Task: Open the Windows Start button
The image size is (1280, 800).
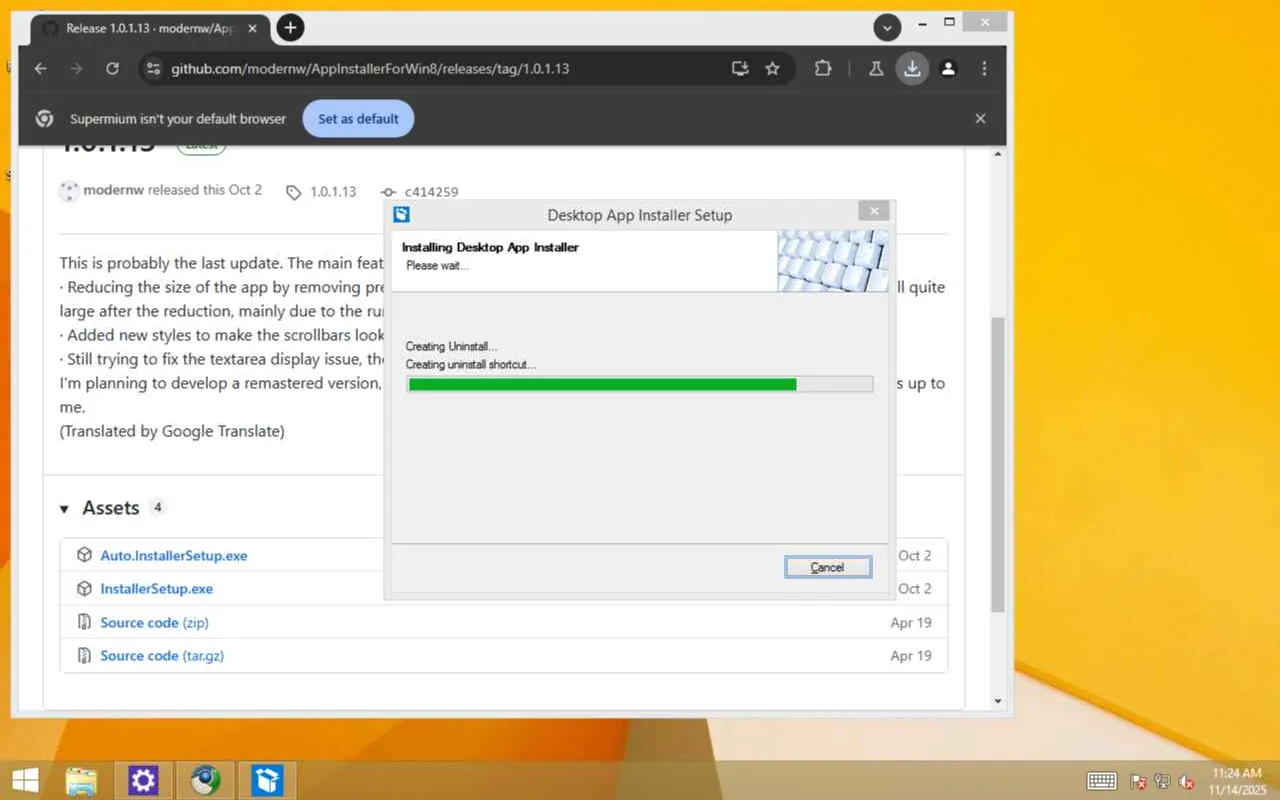Action: click(25, 780)
